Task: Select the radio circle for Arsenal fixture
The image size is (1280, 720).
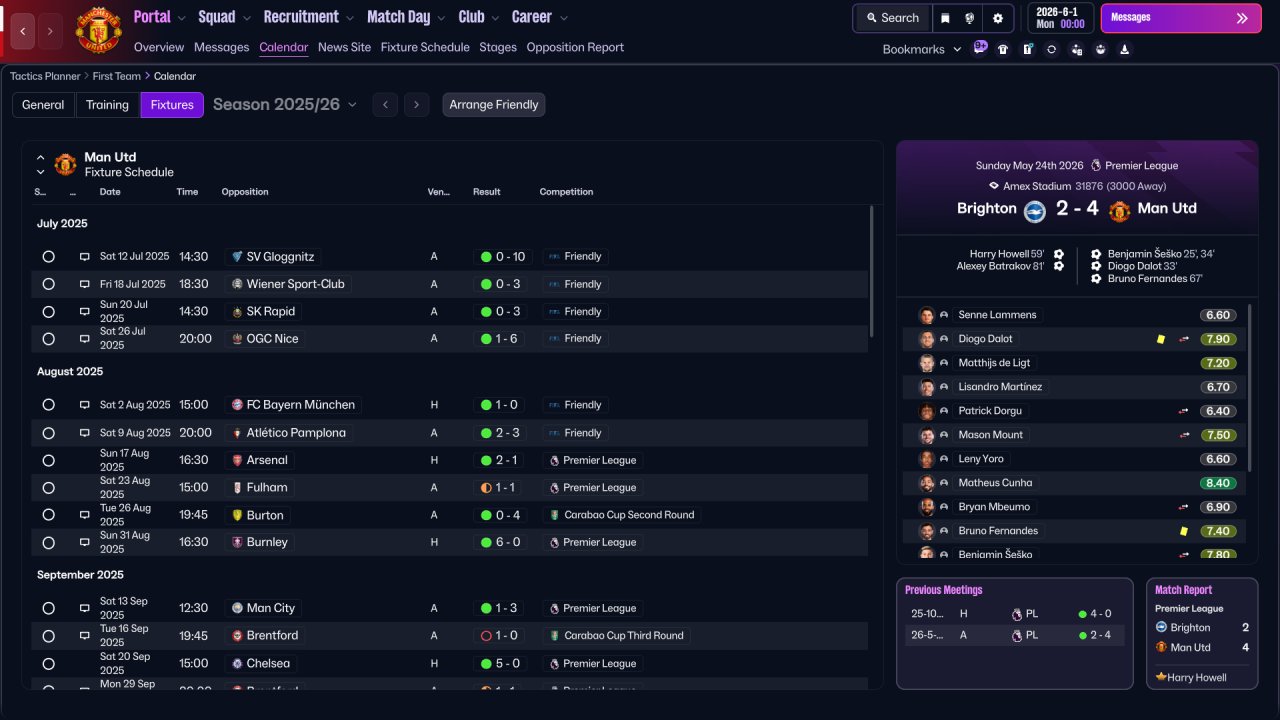Action: coord(48,460)
